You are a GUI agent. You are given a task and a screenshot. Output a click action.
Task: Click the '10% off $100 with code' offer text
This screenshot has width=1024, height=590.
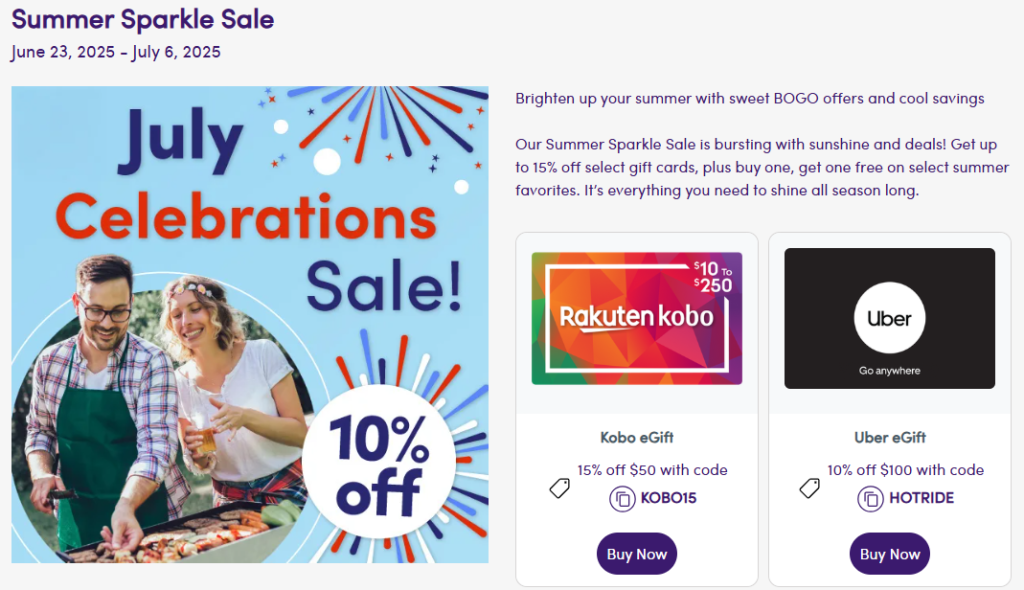(x=905, y=470)
